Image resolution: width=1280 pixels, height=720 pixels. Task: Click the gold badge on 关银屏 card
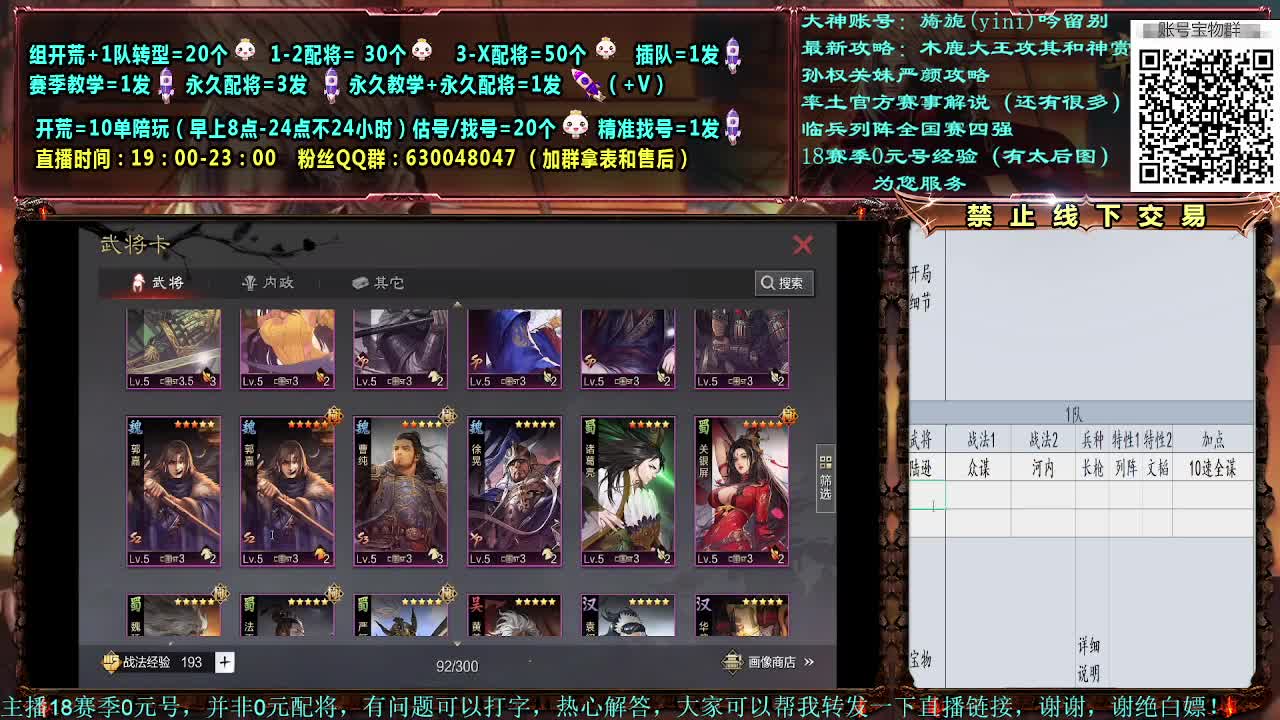pyautogui.click(x=789, y=415)
